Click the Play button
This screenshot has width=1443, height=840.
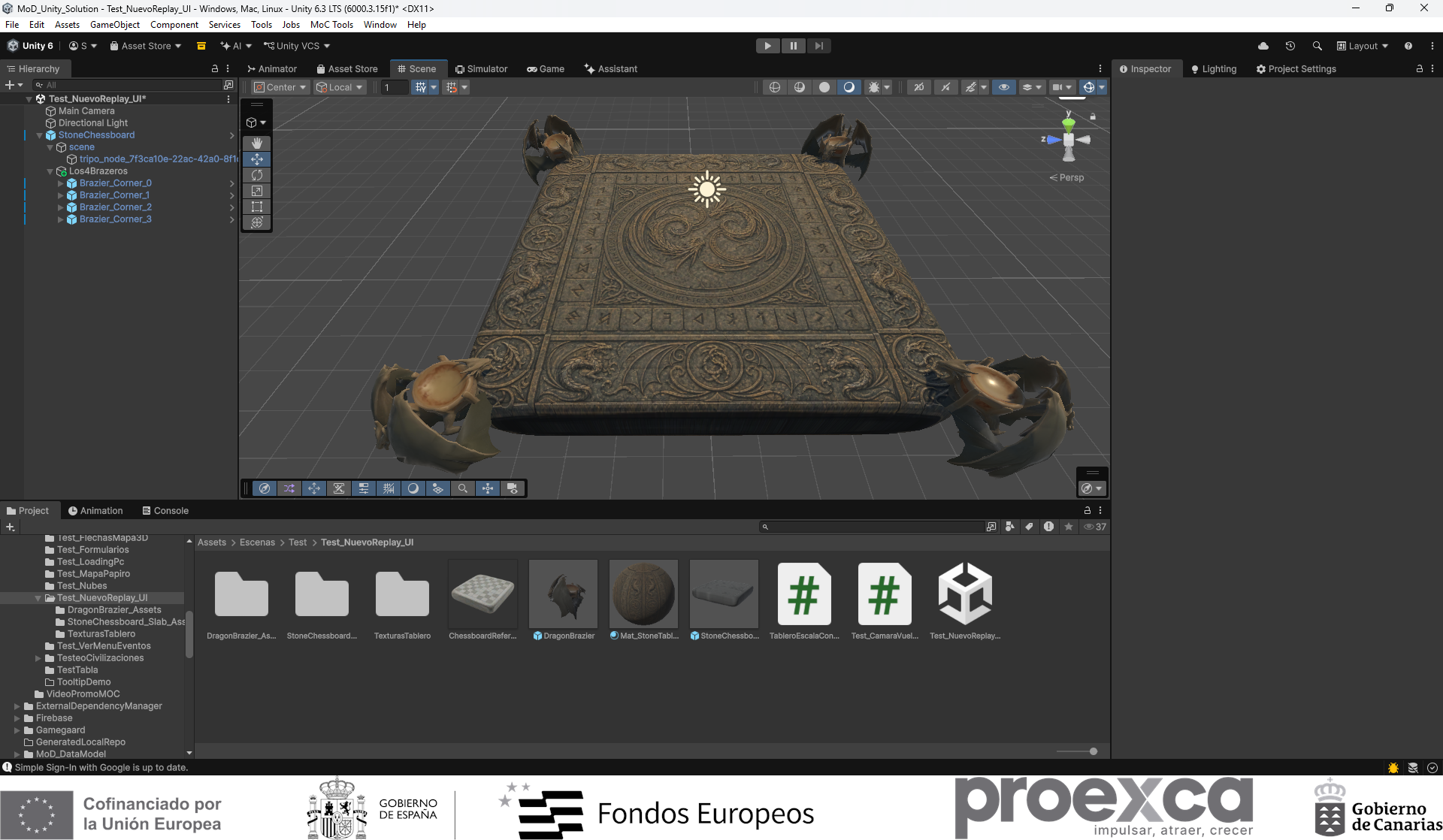(767, 46)
